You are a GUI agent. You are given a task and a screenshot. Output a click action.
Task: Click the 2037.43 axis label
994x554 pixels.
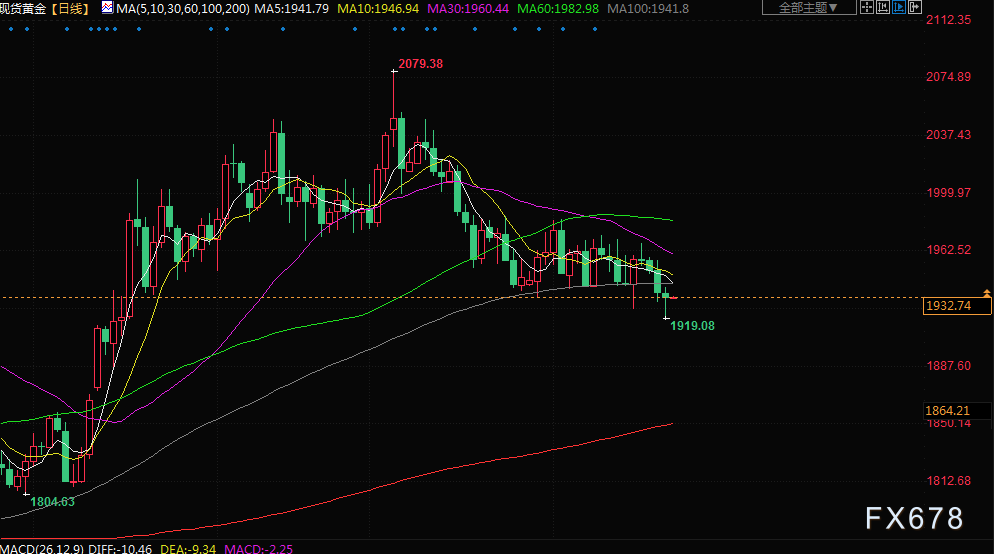tap(948, 135)
